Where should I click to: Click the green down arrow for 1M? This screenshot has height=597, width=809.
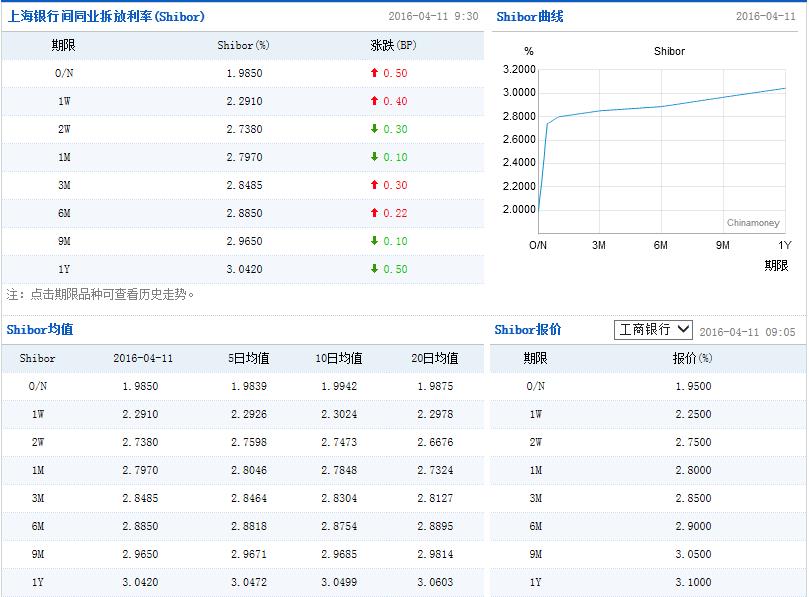point(374,157)
